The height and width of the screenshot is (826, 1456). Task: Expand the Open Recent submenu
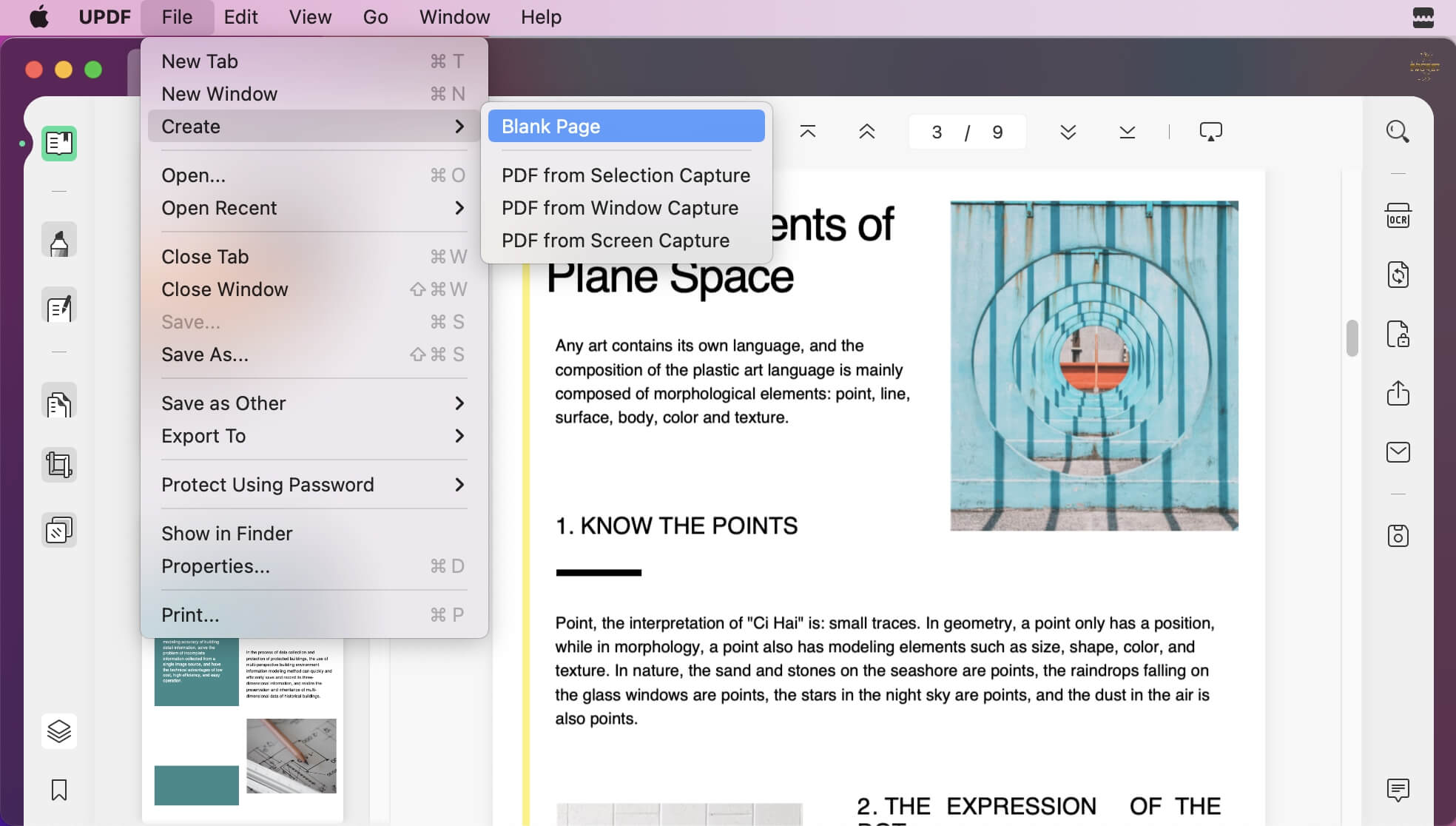tap(314, 208)
